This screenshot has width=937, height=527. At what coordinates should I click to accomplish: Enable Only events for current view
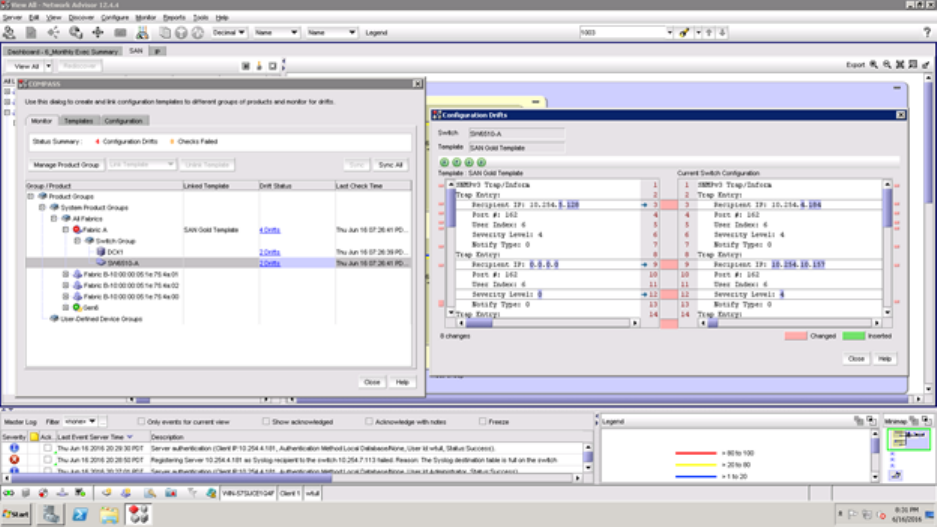point(141,422)
